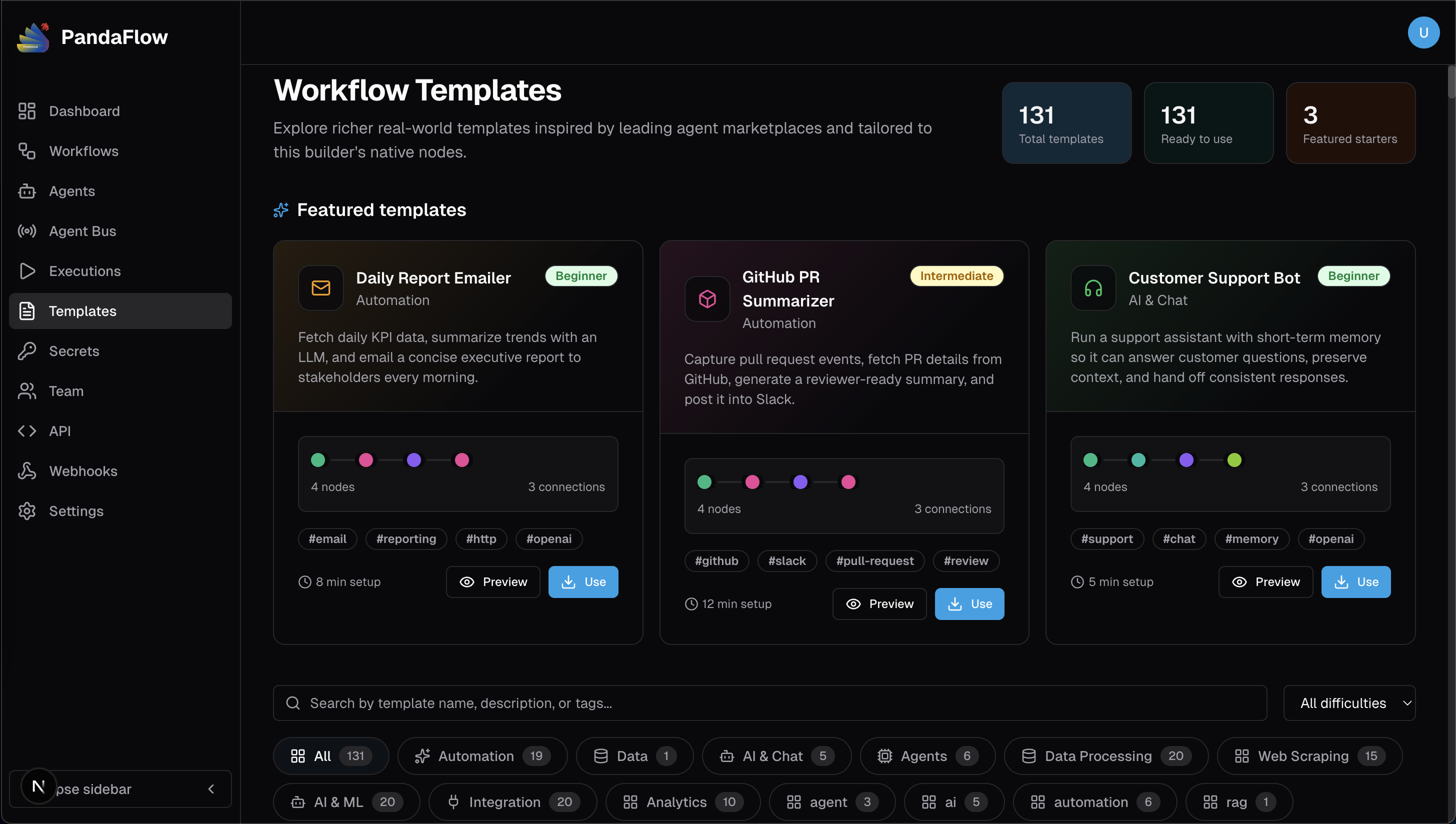
Task: Filter by Agents 6 category
Action: [927, 756]
